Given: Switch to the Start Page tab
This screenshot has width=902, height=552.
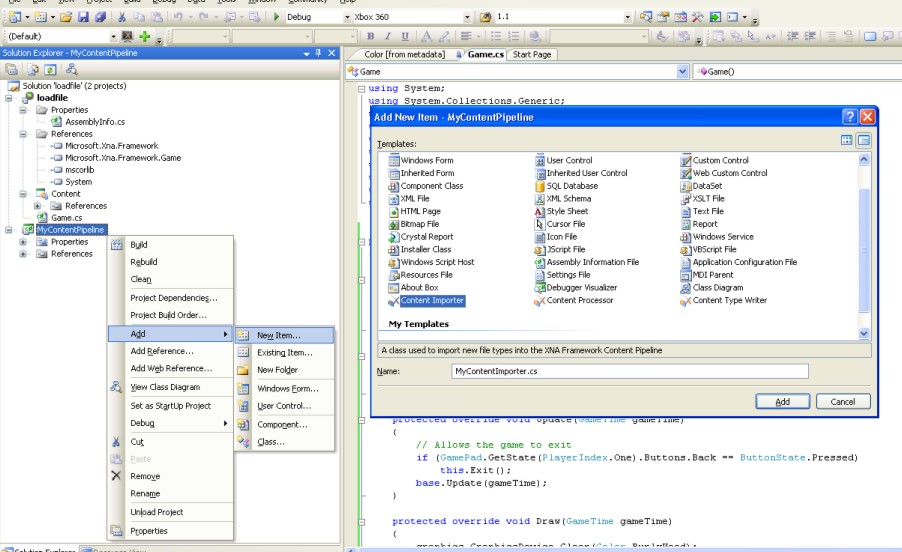Looking at the screenshot, I should 532,55.
